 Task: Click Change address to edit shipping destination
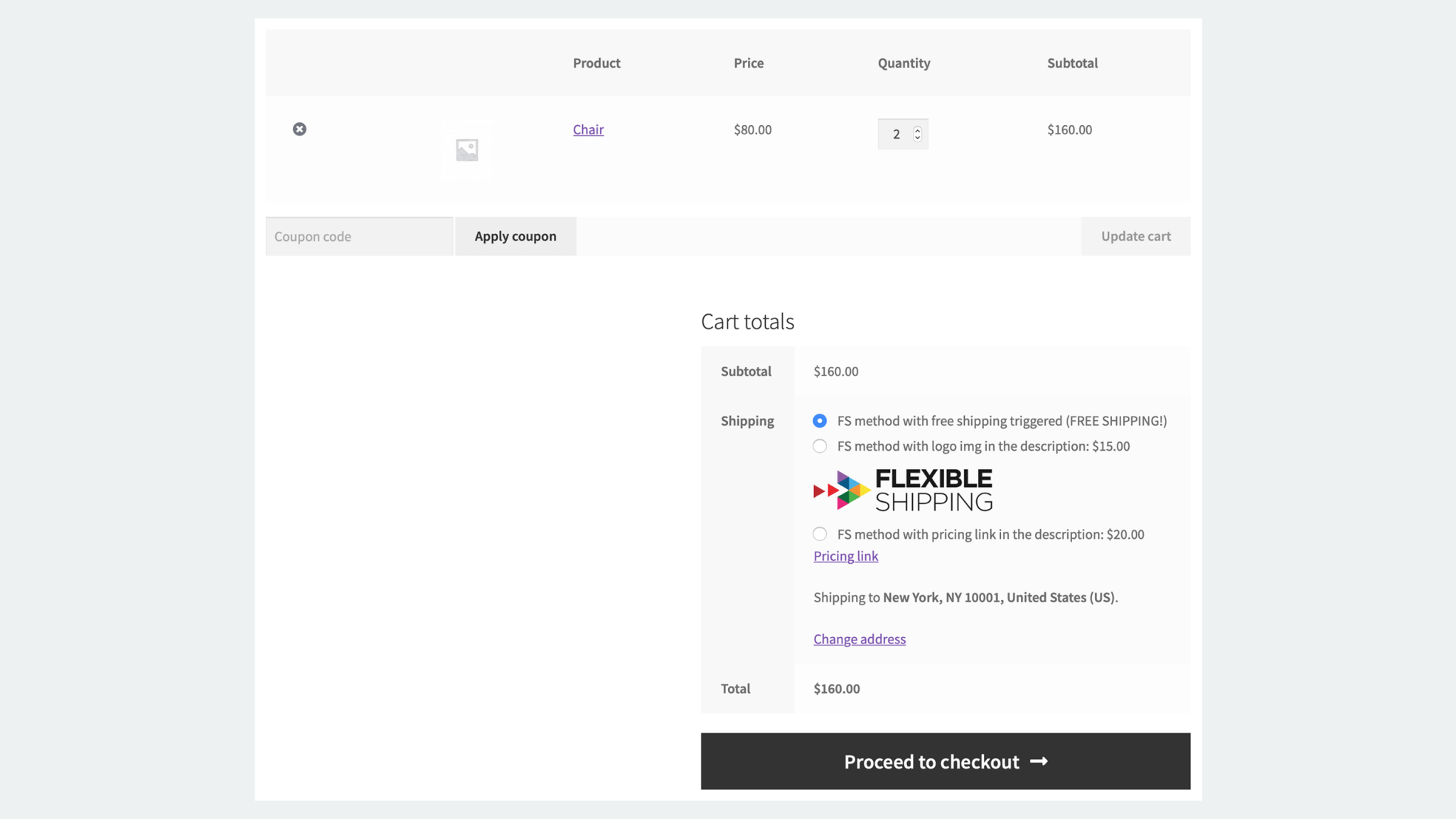860,638
